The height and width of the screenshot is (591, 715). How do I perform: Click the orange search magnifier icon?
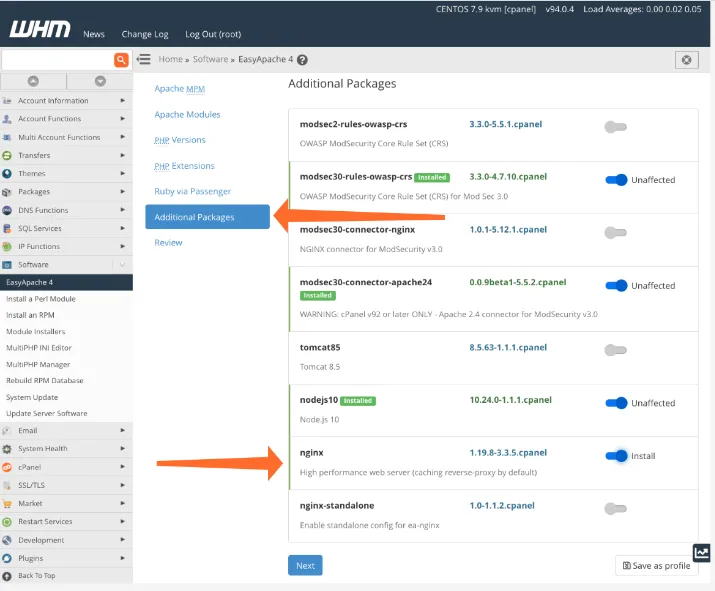pos(122,60)
